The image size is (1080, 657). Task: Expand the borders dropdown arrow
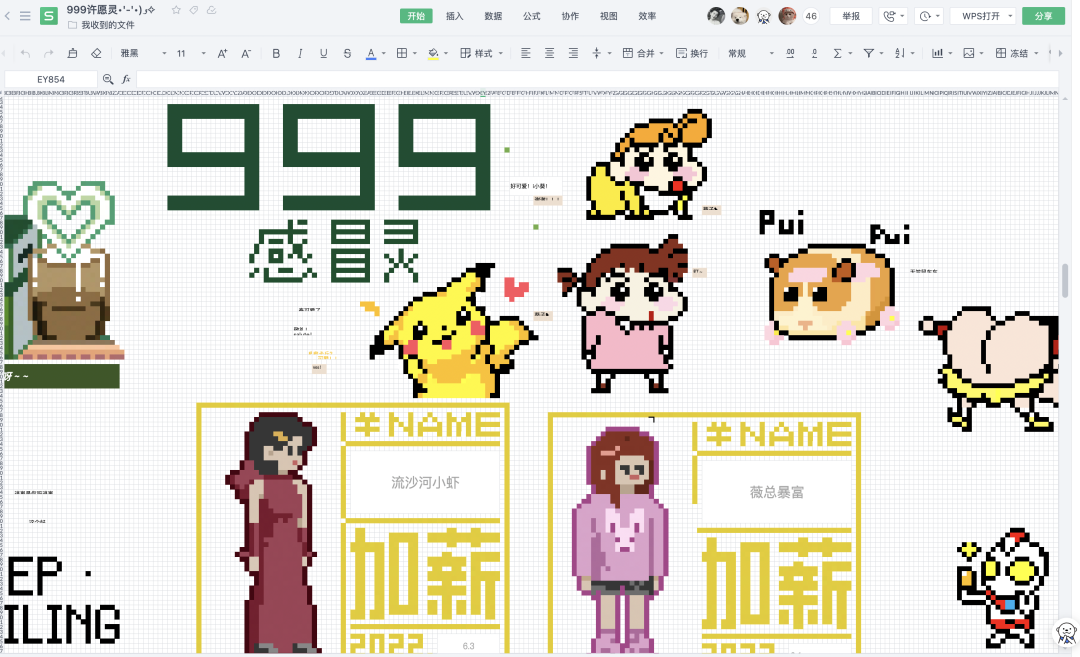pyautogui.click(x=415, y=53)
